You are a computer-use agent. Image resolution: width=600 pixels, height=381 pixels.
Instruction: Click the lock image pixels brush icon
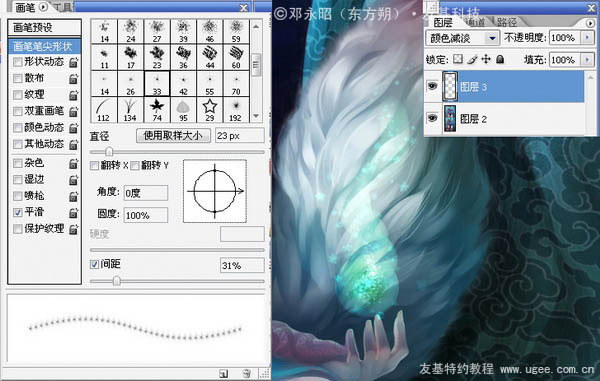(x=472, y=59)
